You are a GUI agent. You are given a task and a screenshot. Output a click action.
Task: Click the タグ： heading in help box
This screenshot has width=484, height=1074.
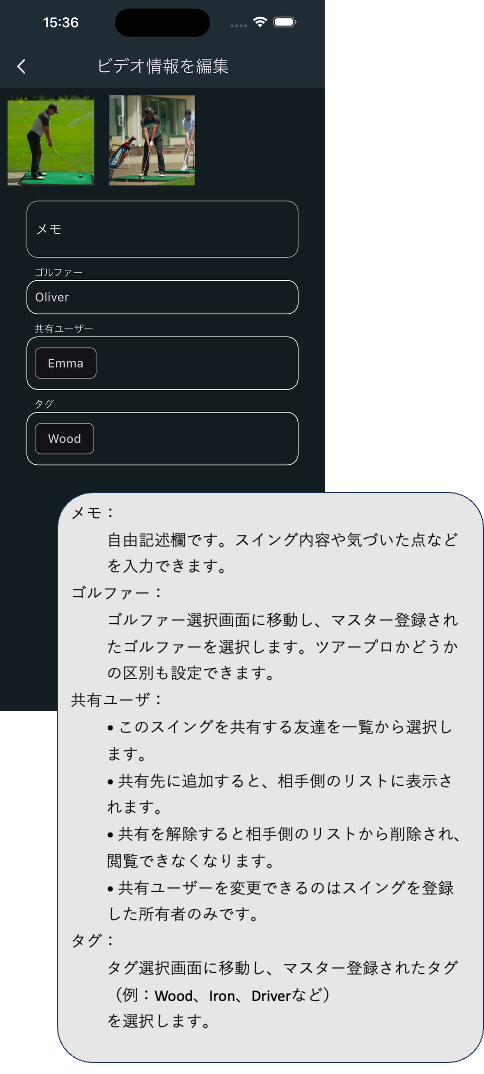tap(94, 940)
